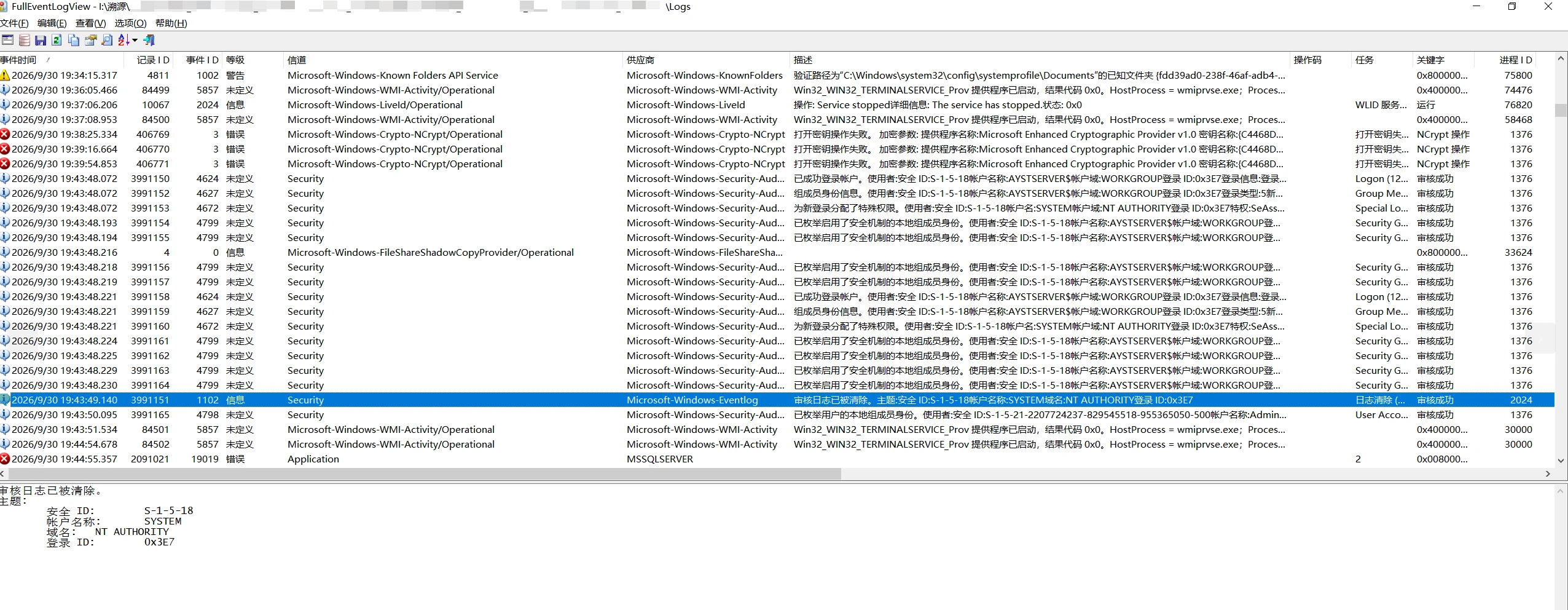Select the FileShareShadowCopyProvider/Operational row
Image resolution: width=1568 pixels, height=610 pixels.
(x=777, y=253)
